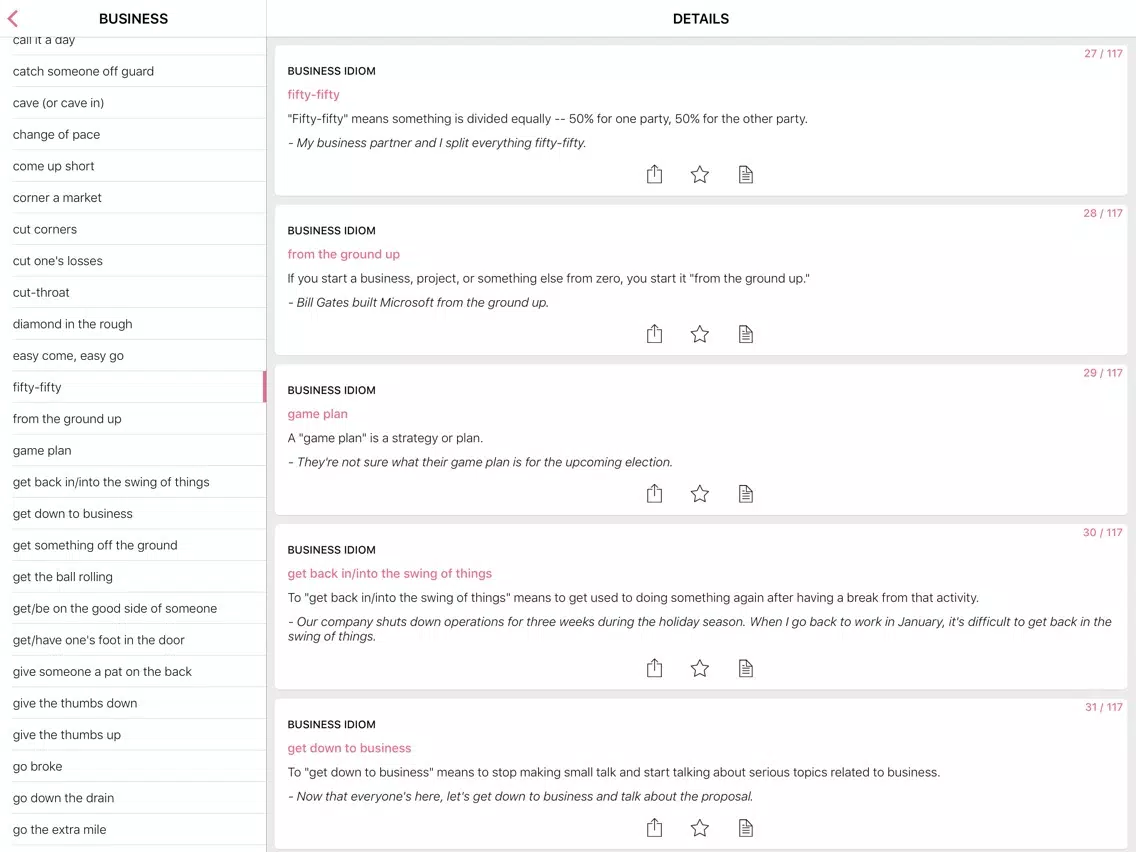Choose 'give the thumbs up' in sidebar
Viewport: 1136px width, 852px height.
click(x=67, y=735)
